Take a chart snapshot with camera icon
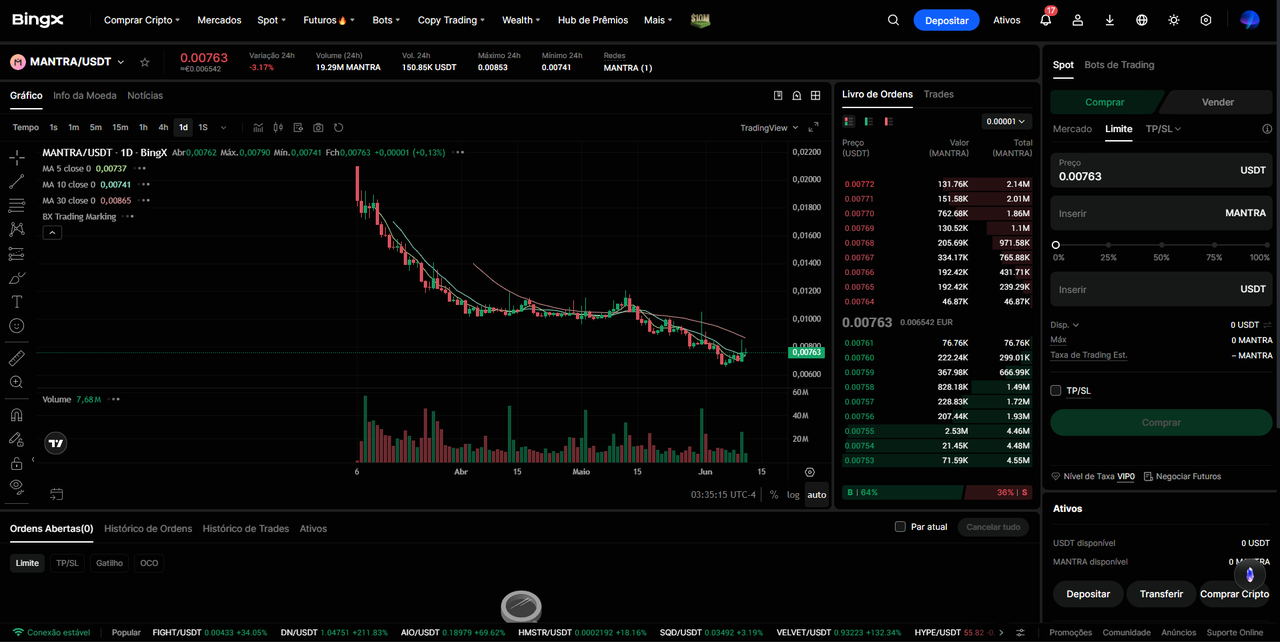Image resolution: width=1280 pixels, height=642 pixels. click(318, 128)
